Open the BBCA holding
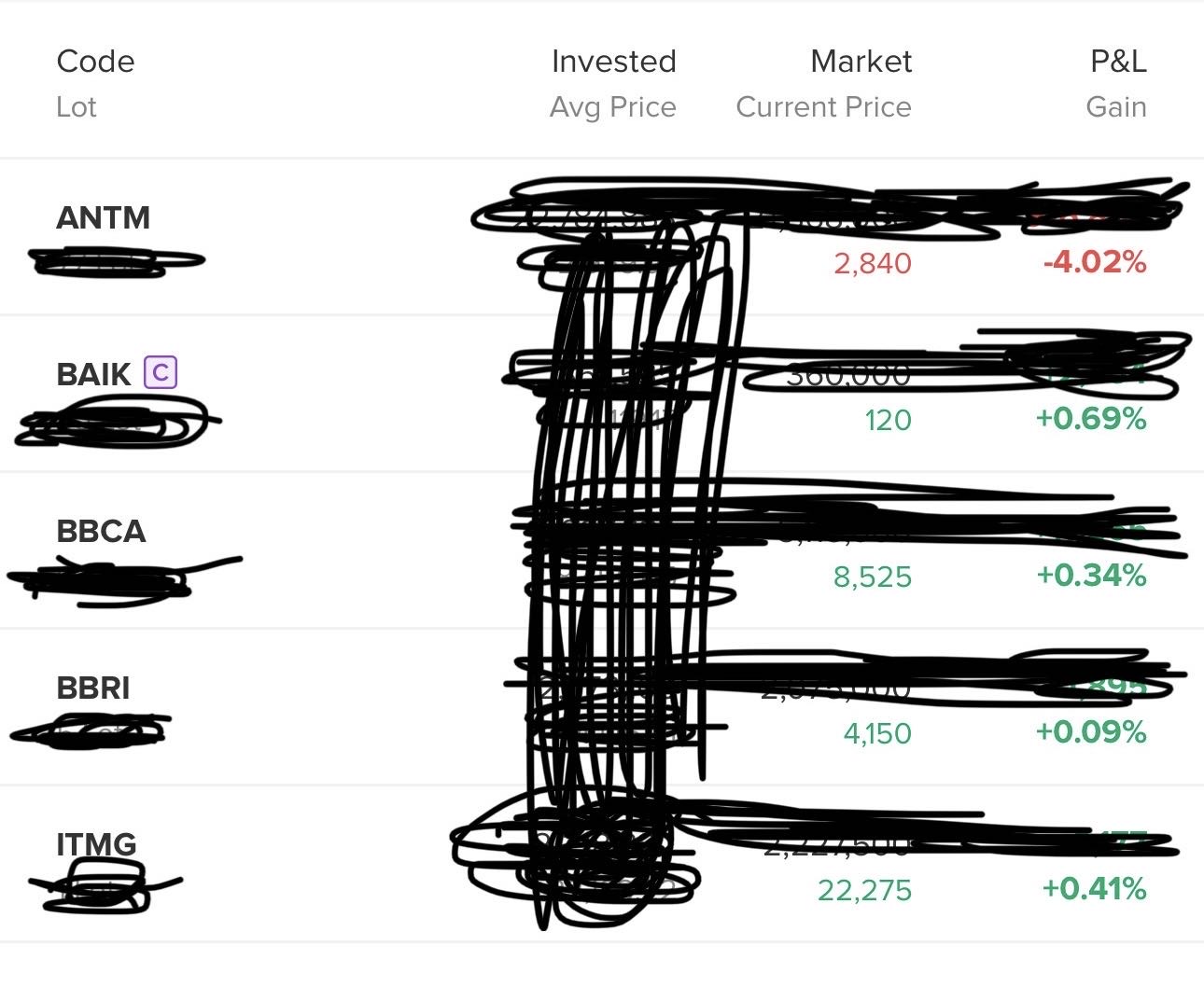Image resolution: width=1204 pixels, height=1001 pixels. (602, 551)
